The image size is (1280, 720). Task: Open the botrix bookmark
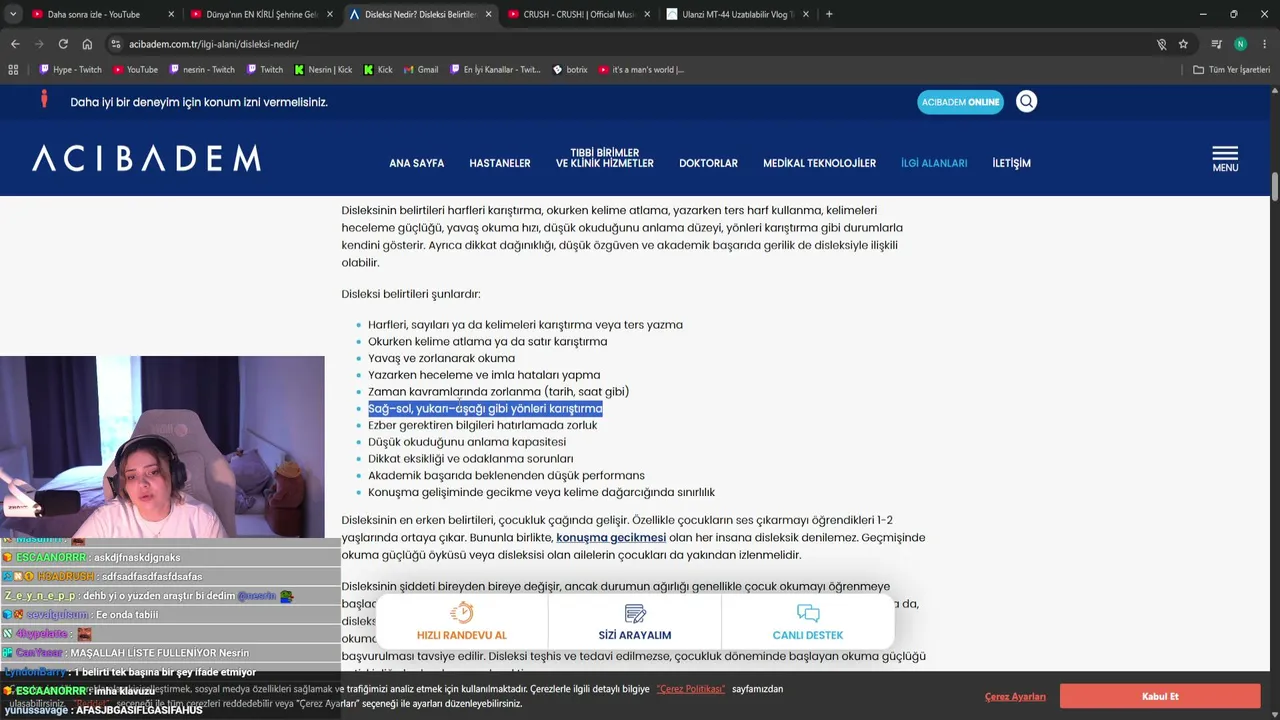(x=570, y=70)
